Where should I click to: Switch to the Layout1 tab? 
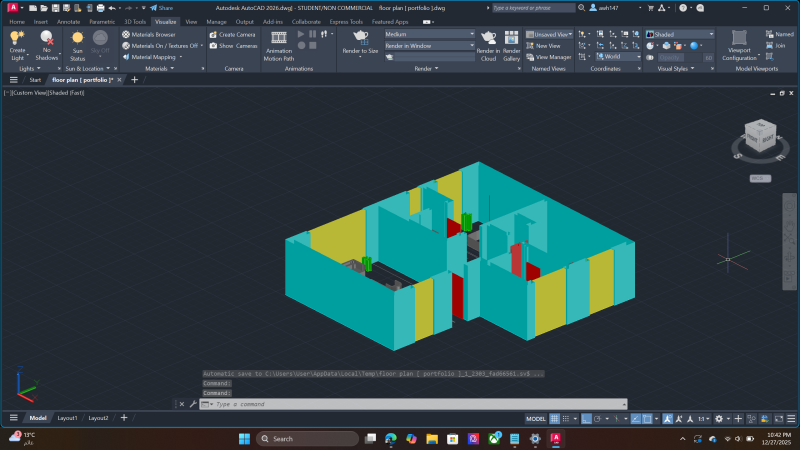[67, 418]
